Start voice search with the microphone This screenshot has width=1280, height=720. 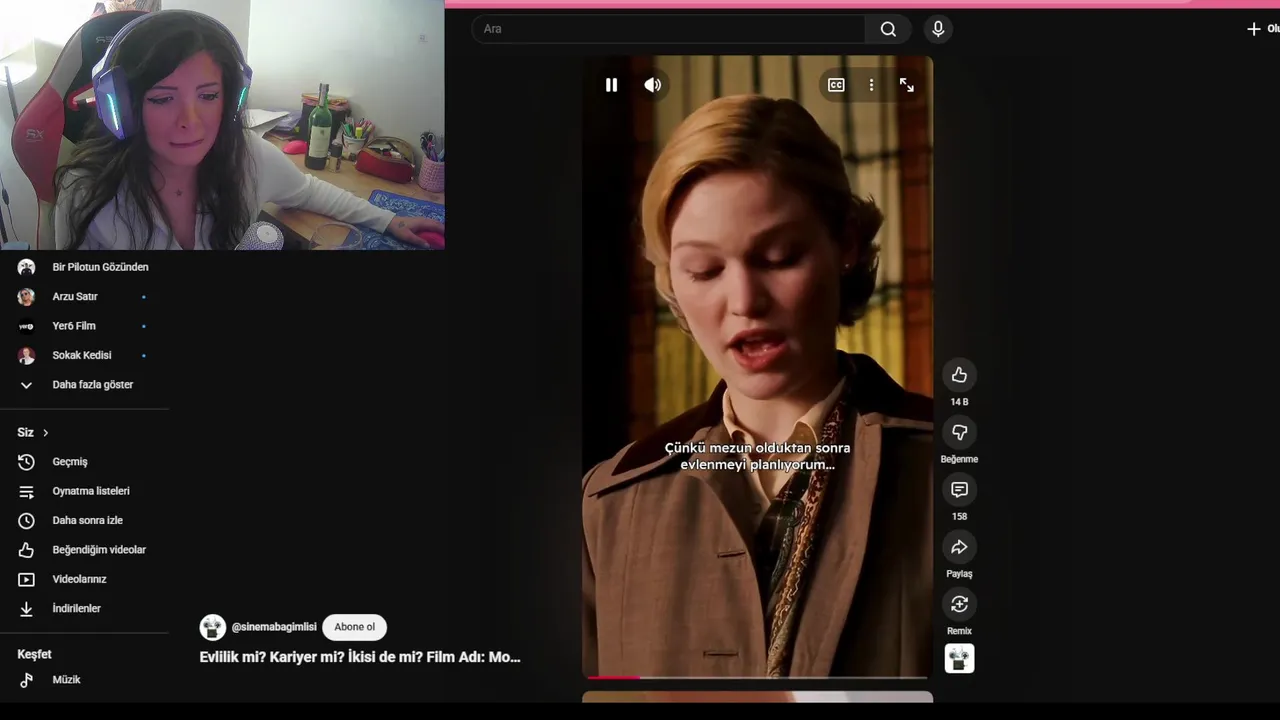(x=938, y=29)
